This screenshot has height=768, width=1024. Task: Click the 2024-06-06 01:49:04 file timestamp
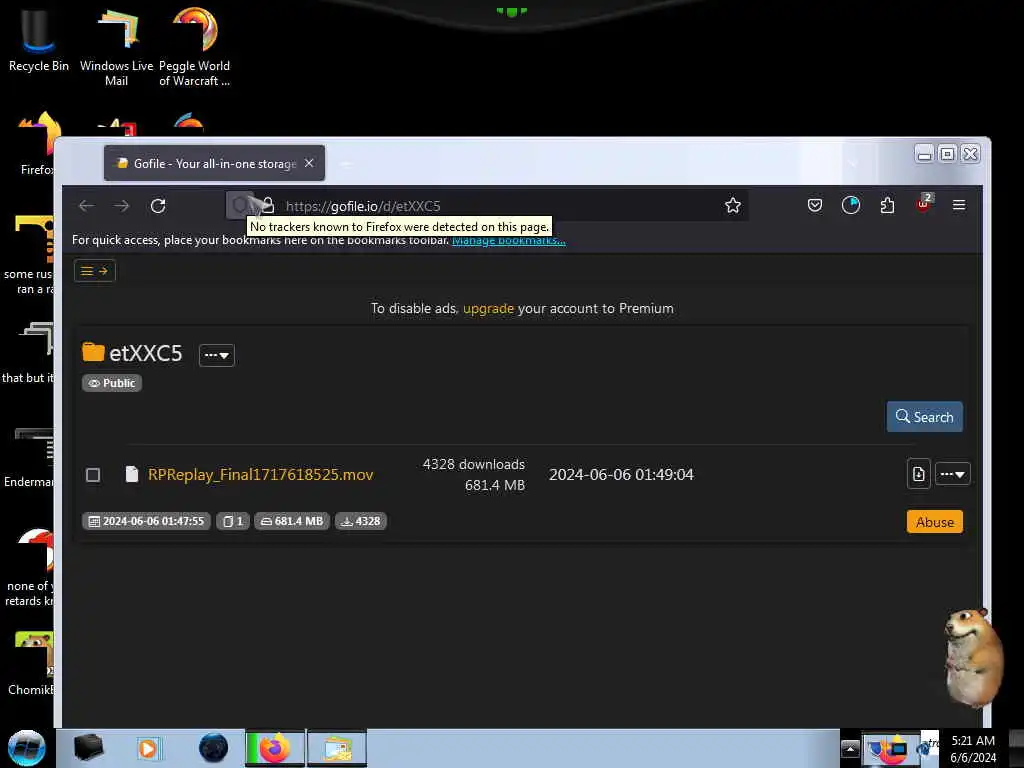point(621,475)
